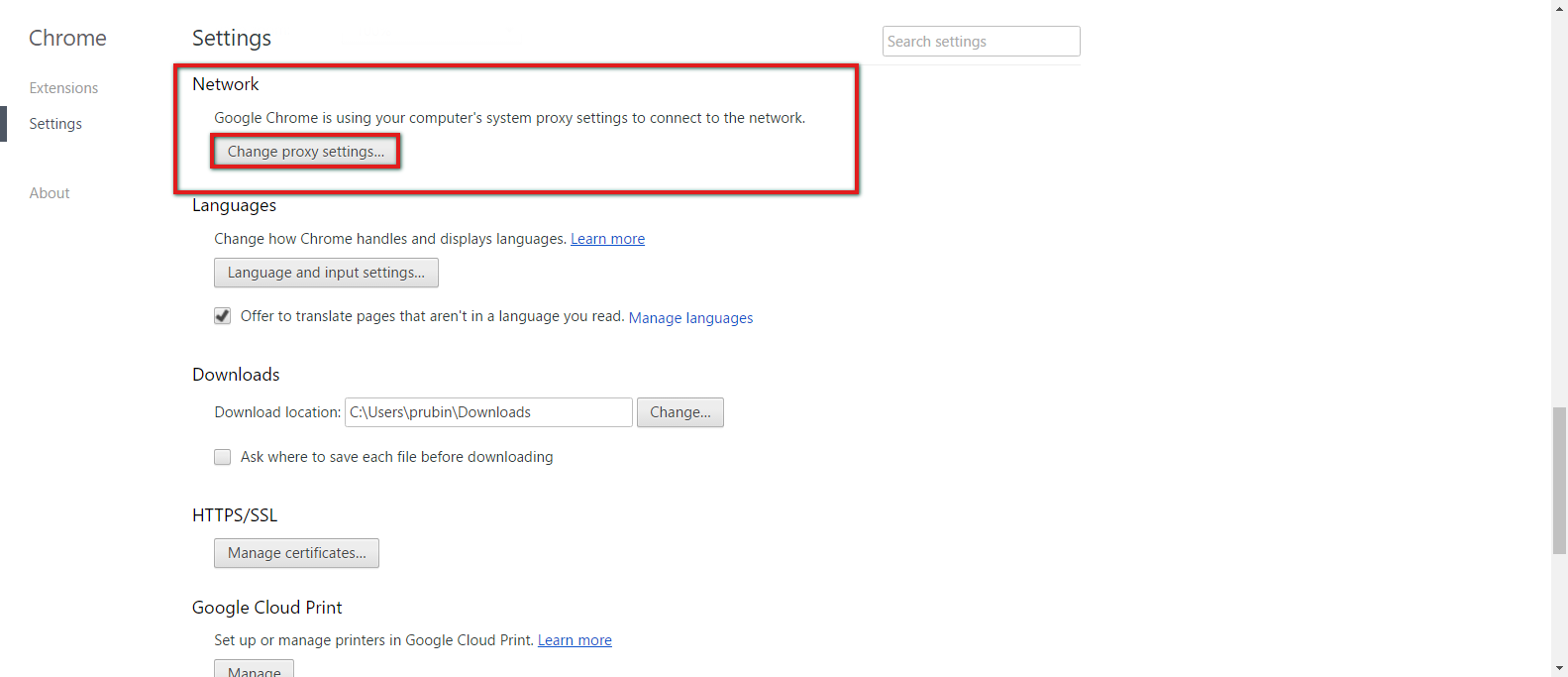
Task: Click Change button for download location
Action: (x=679, y=412)
